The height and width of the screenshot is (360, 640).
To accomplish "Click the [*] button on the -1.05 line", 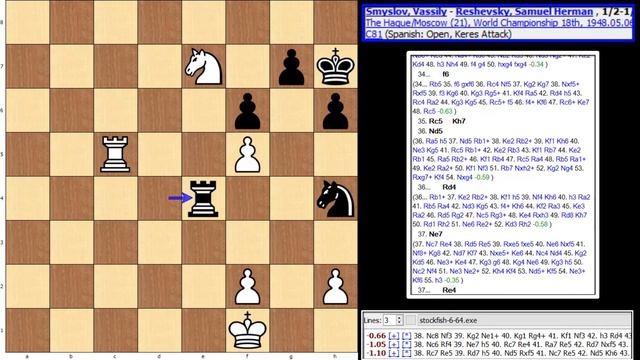I will point(407,344).
